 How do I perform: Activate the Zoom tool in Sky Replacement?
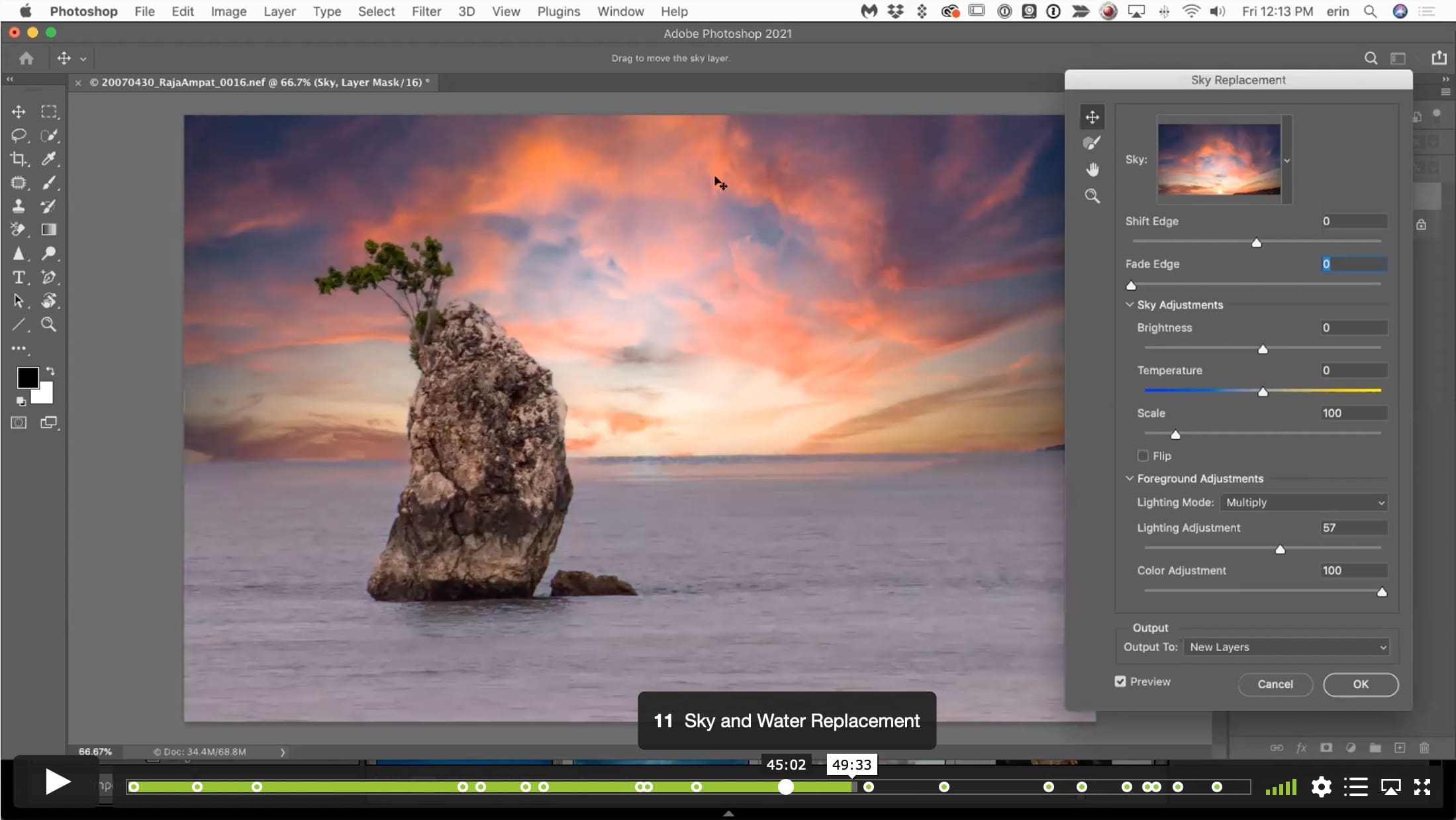tap(1092, 196)
